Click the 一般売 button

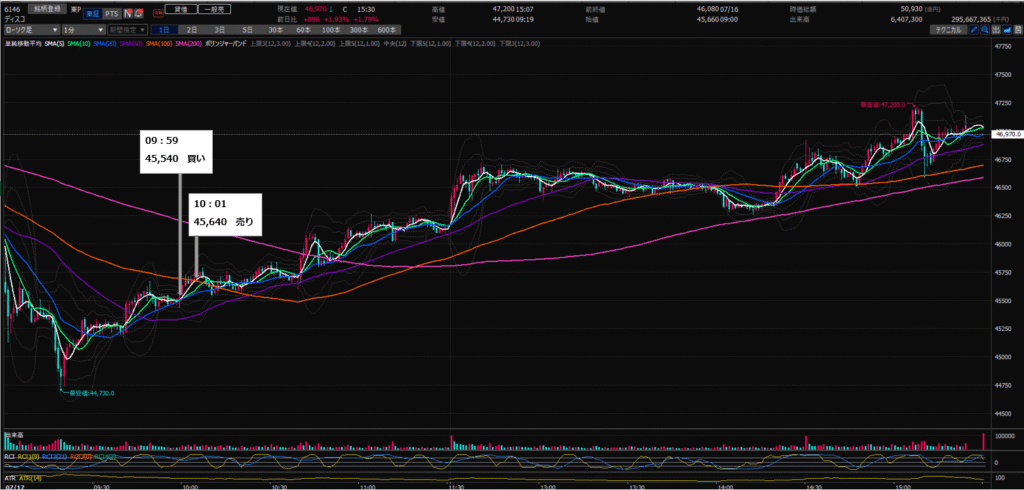[x=212, y=11]
